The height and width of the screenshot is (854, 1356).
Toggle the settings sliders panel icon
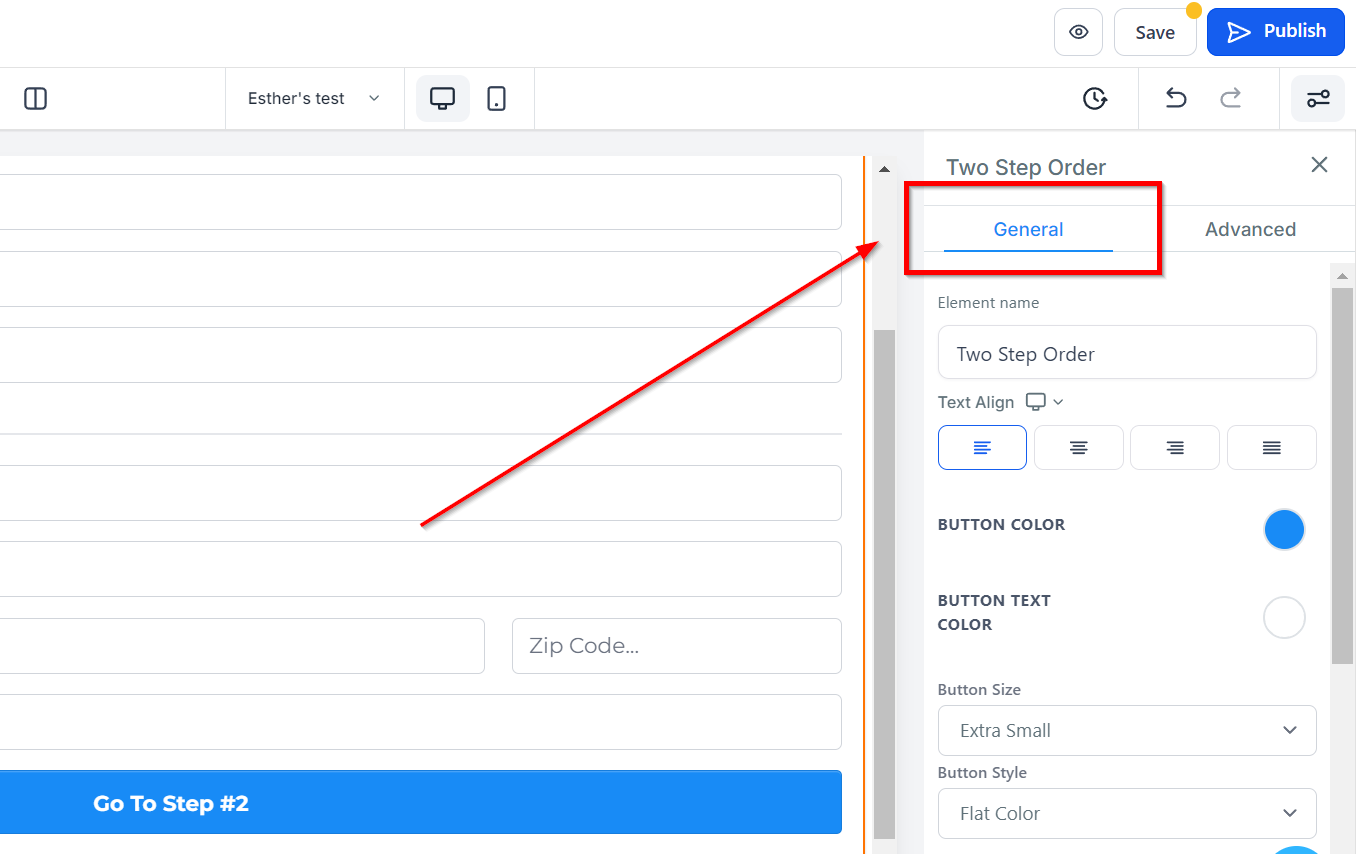coord(1318,98)
